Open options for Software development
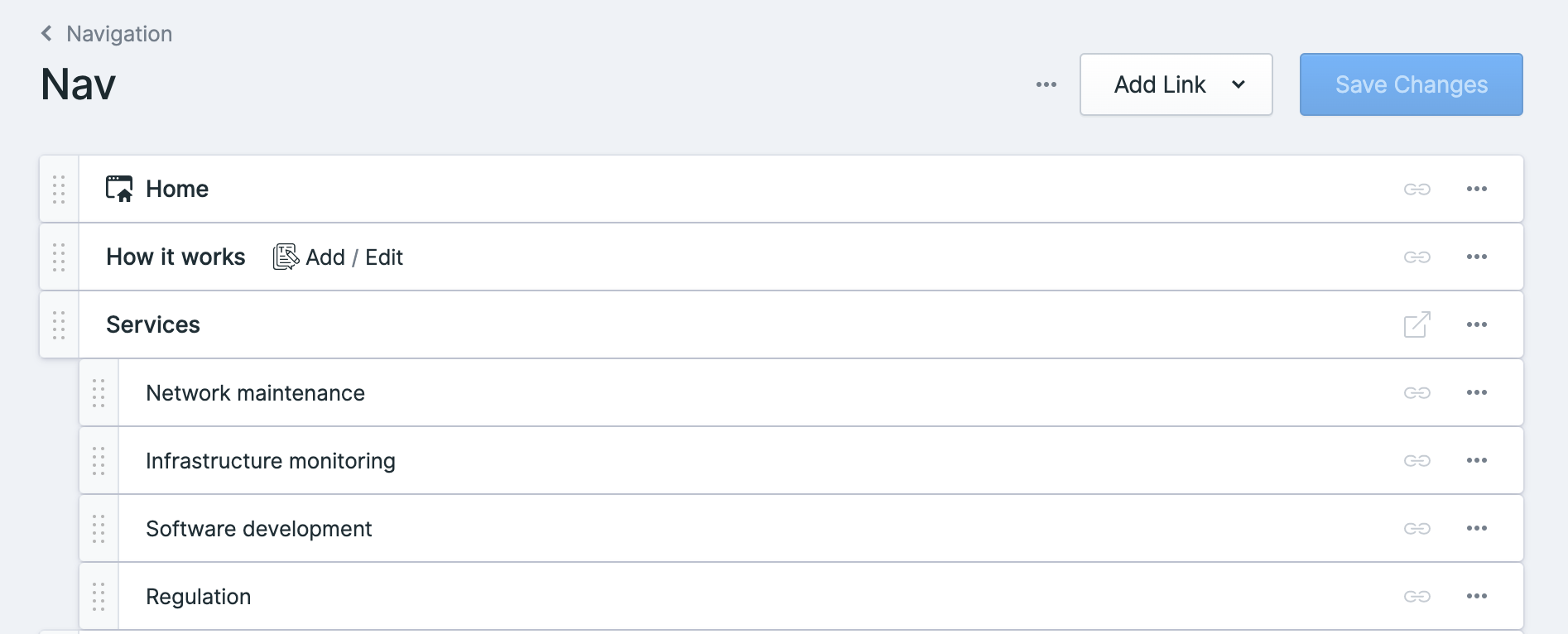Viewport: 1568px width, 634px height. pyautogui.click(x=1477, y=528)
